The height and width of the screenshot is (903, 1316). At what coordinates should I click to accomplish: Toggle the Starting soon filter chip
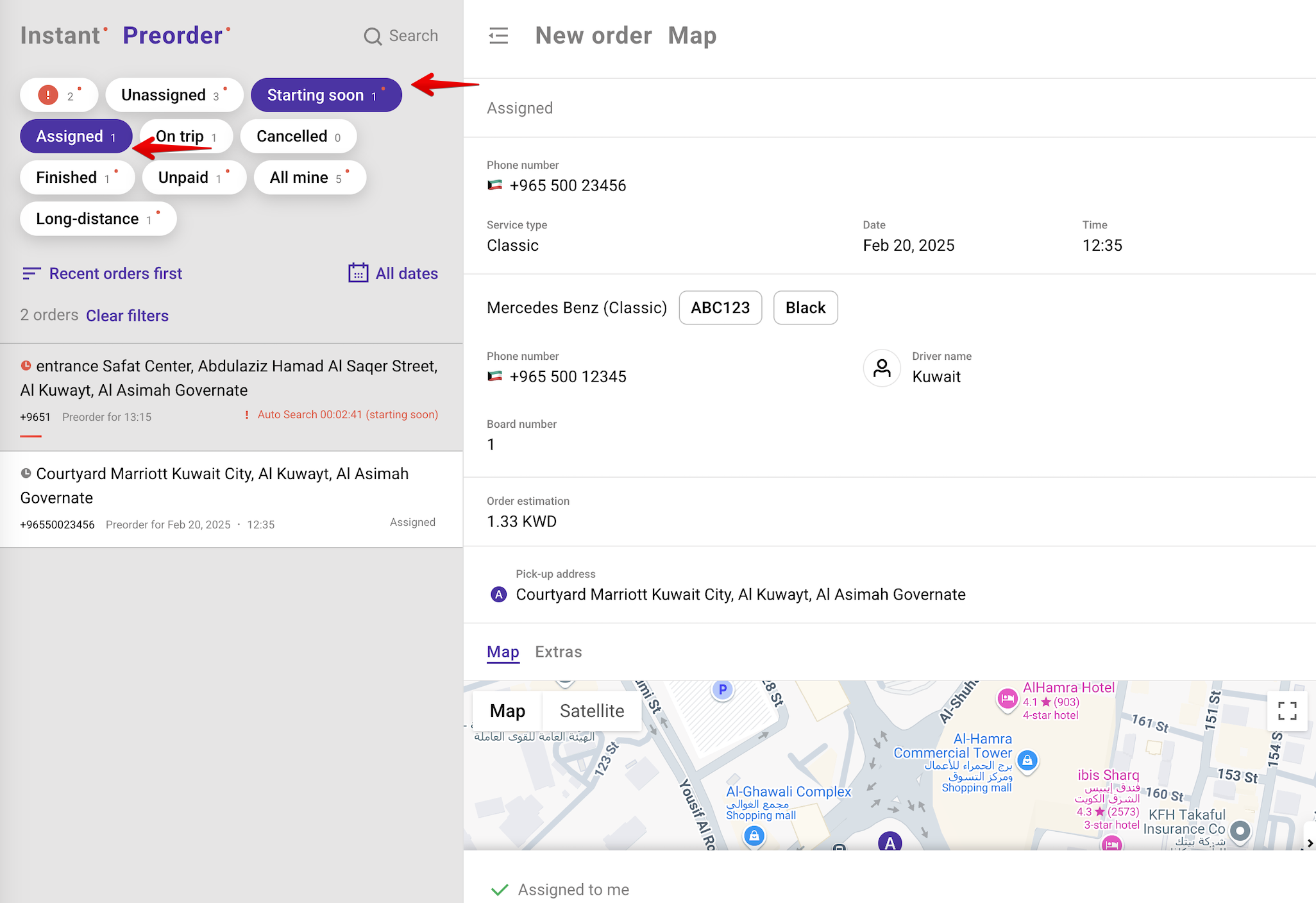click(x=326, y=96)
